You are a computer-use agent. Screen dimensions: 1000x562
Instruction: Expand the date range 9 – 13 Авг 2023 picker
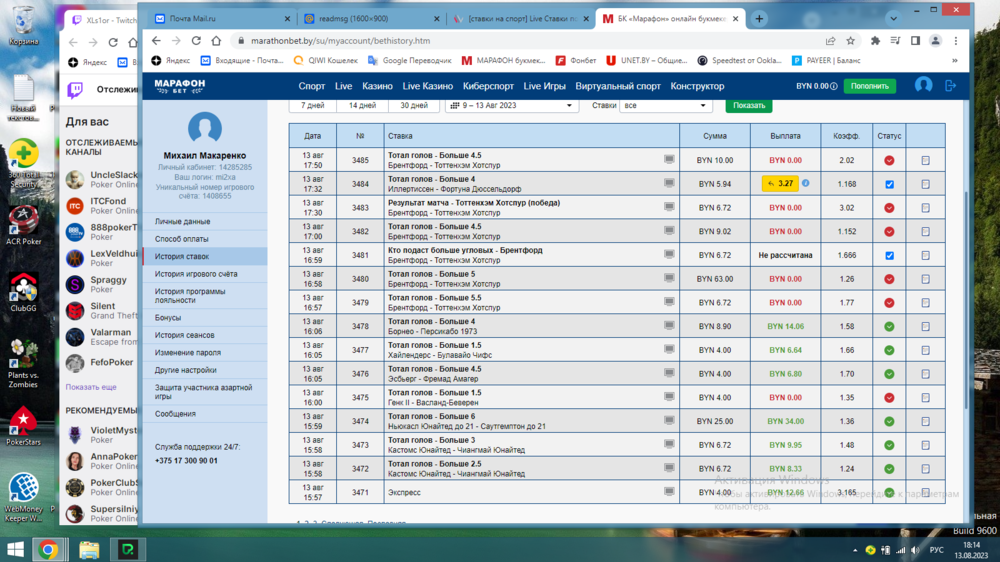[x=513, y=105]
